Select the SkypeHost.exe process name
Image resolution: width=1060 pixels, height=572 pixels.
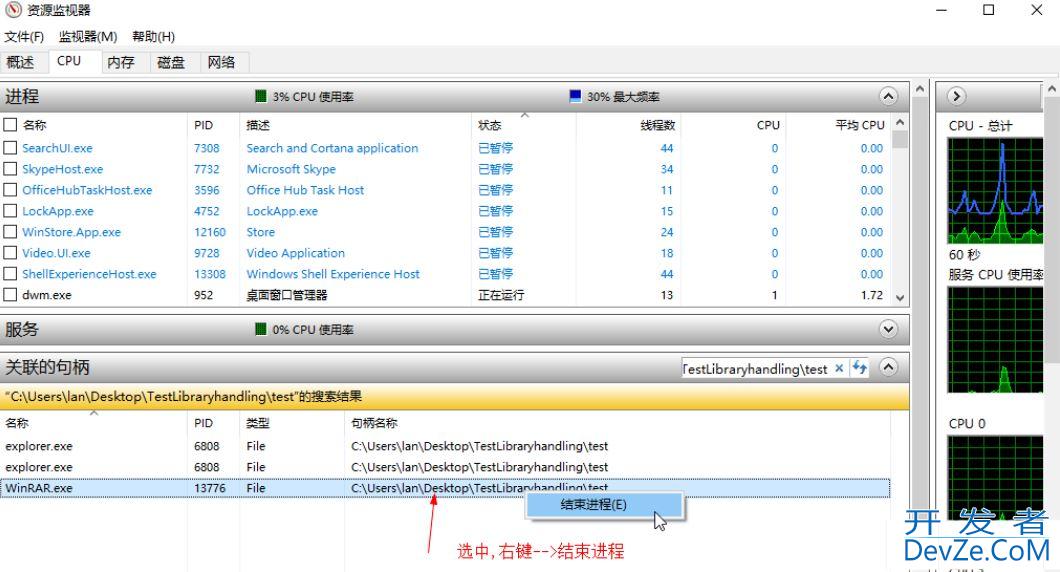(x=63, y=169)
